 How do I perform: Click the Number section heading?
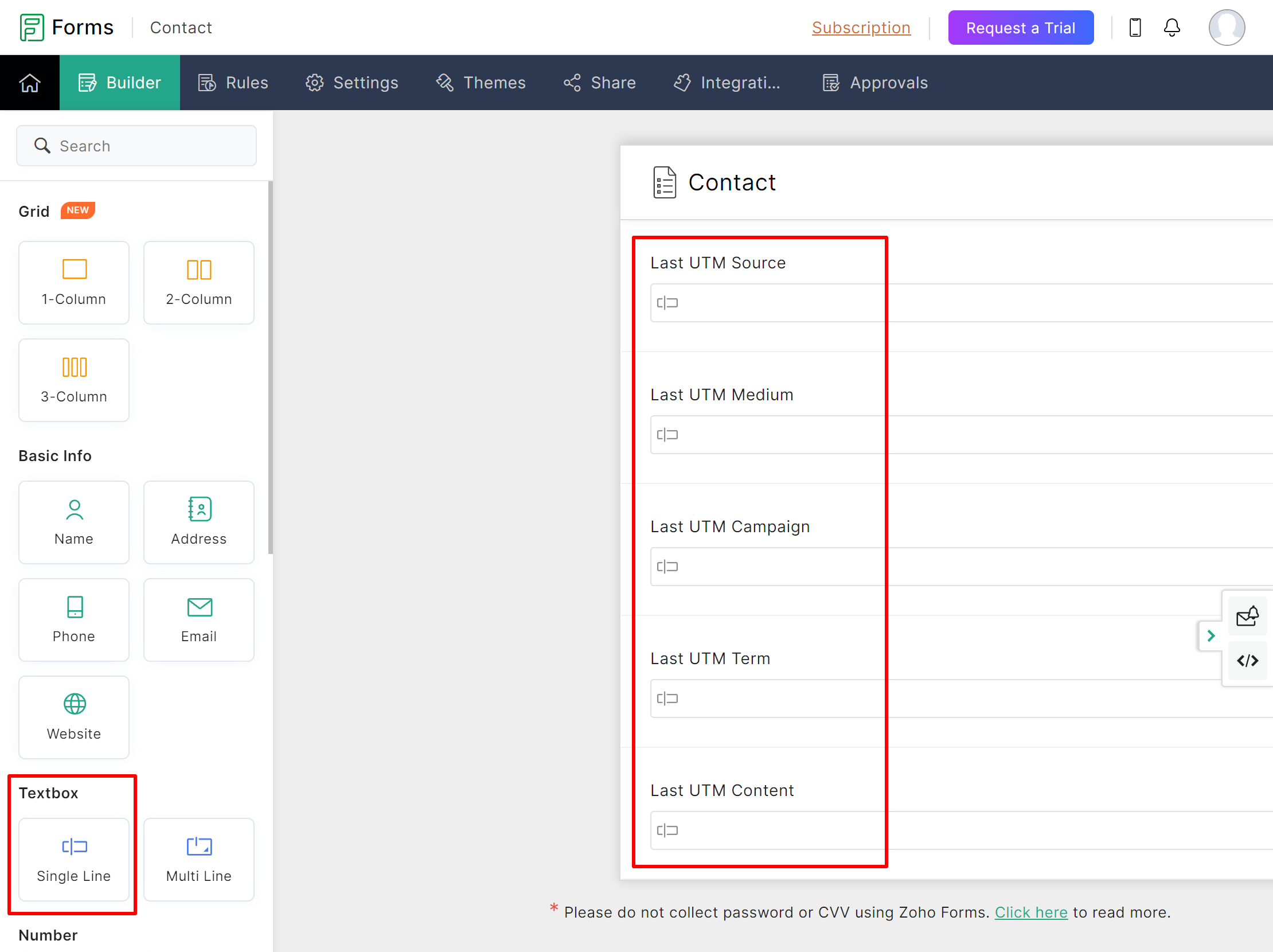click(48, 935)
